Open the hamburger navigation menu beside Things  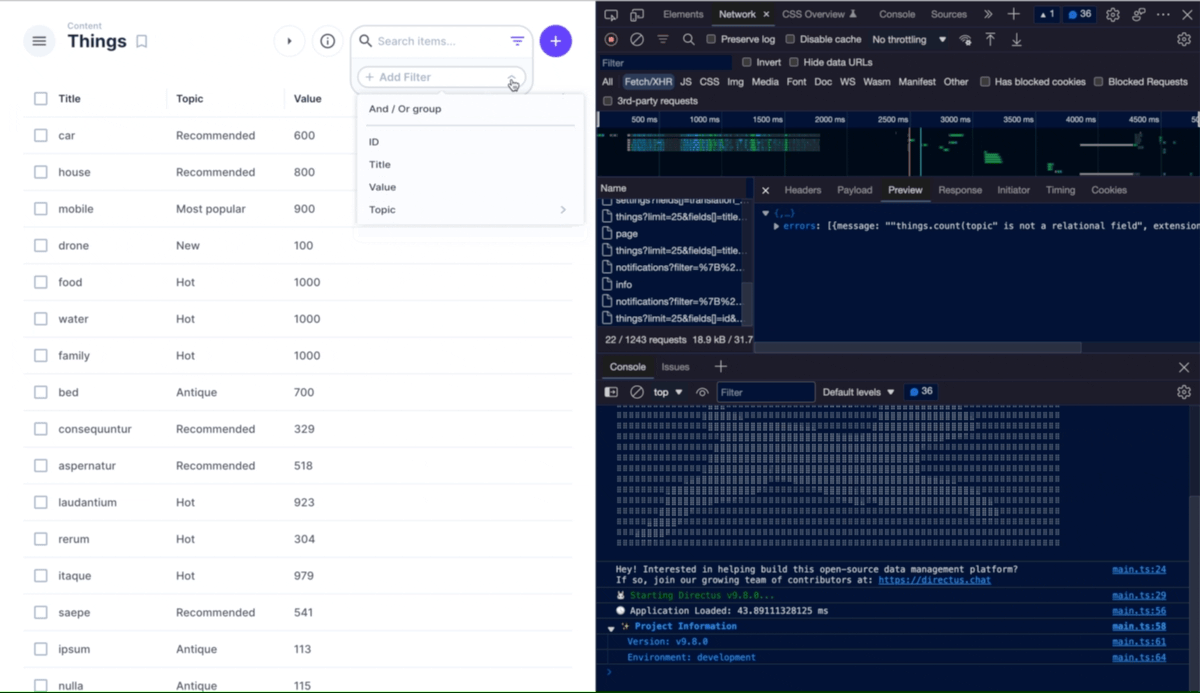click(x=39, y=41)
